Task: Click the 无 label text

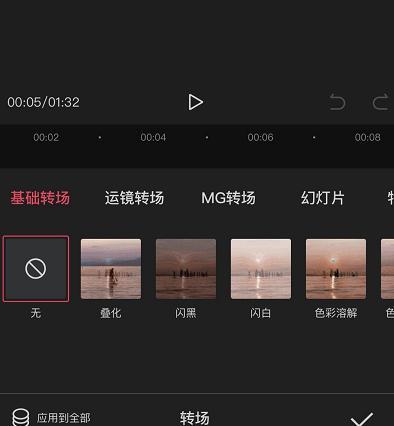Action: tap(36, 313)
